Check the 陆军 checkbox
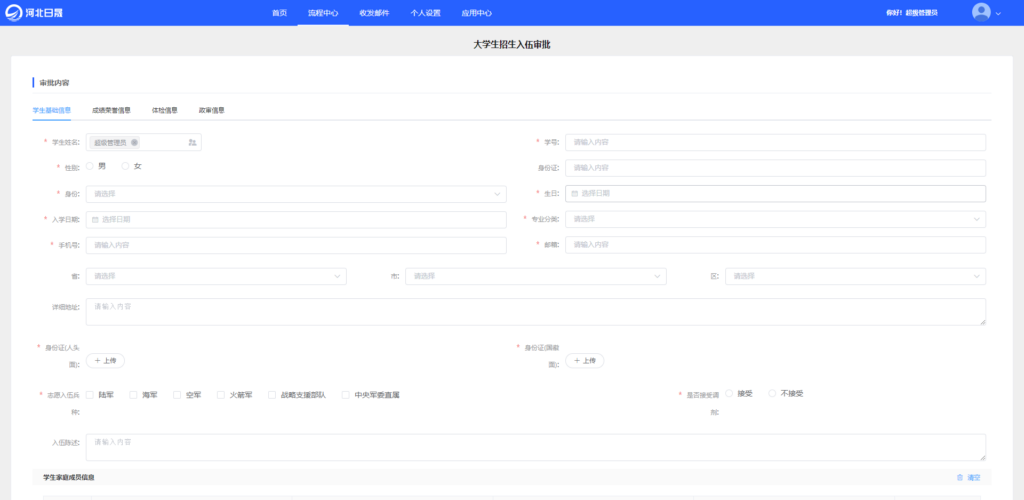The width and height of the screenshot is (1024, 500). (90, 395)
